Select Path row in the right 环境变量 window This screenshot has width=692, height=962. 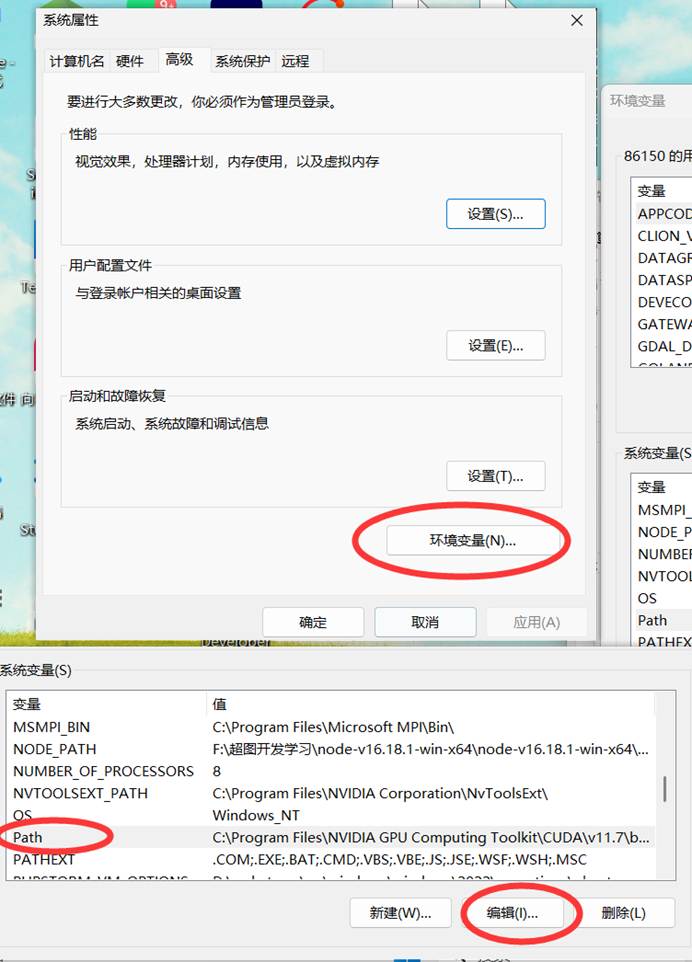[664, 620]
